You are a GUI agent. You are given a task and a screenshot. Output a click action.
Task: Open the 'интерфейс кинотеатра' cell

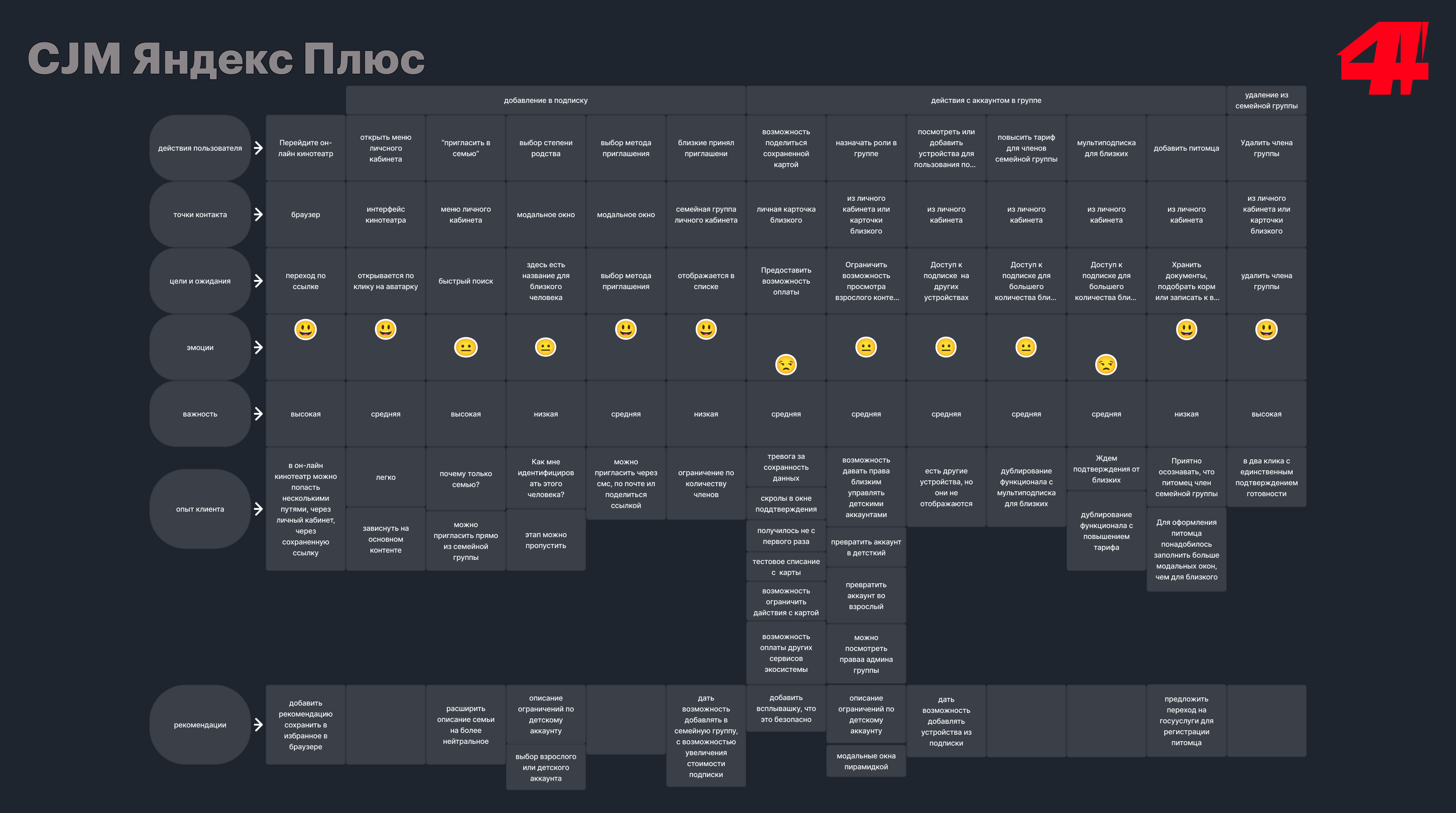point(385,214)
